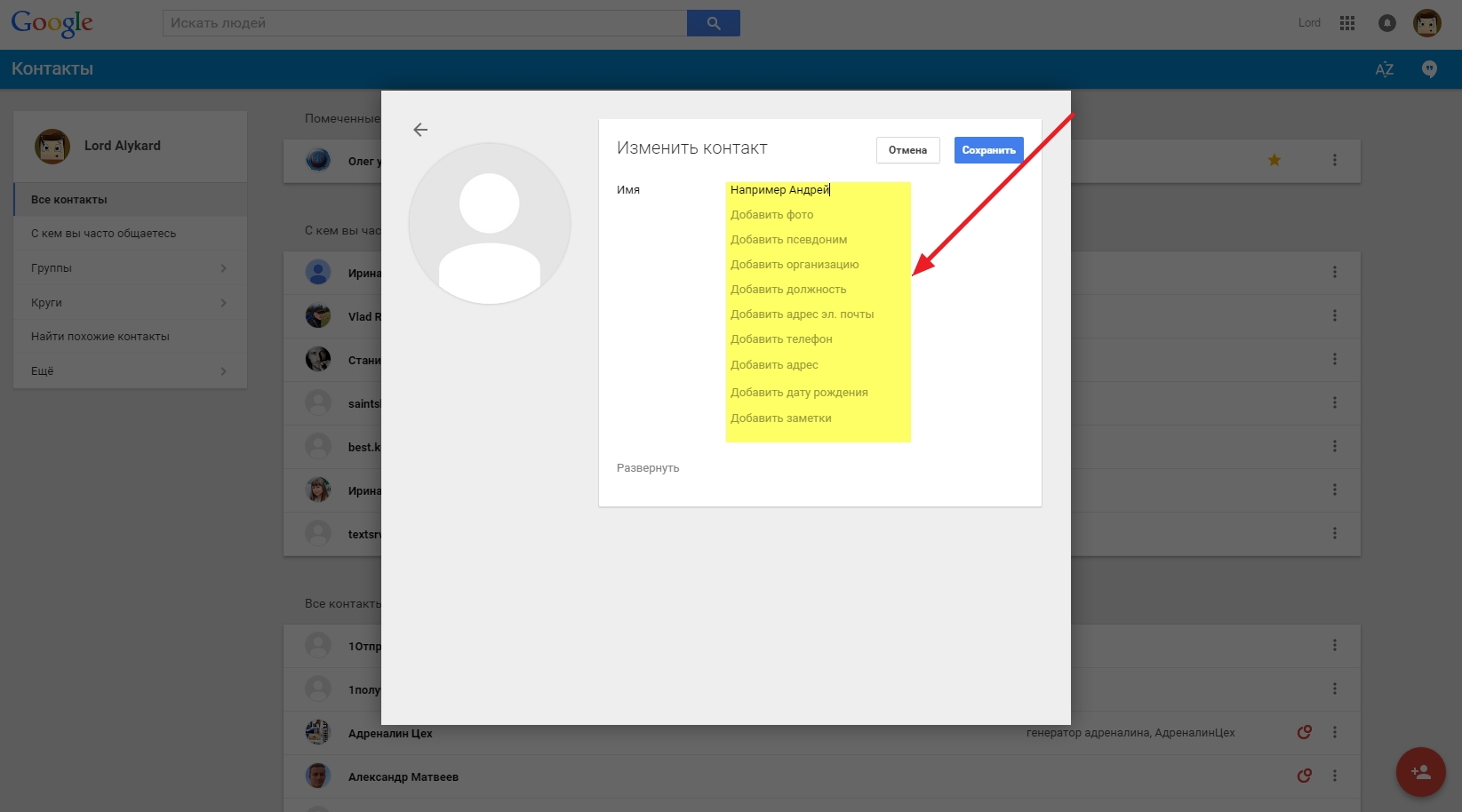This screenshot has width=1462, height=812.
Task: Open the three-dot menu for Адреналин Цех
Action: (x=1334, y=733)
